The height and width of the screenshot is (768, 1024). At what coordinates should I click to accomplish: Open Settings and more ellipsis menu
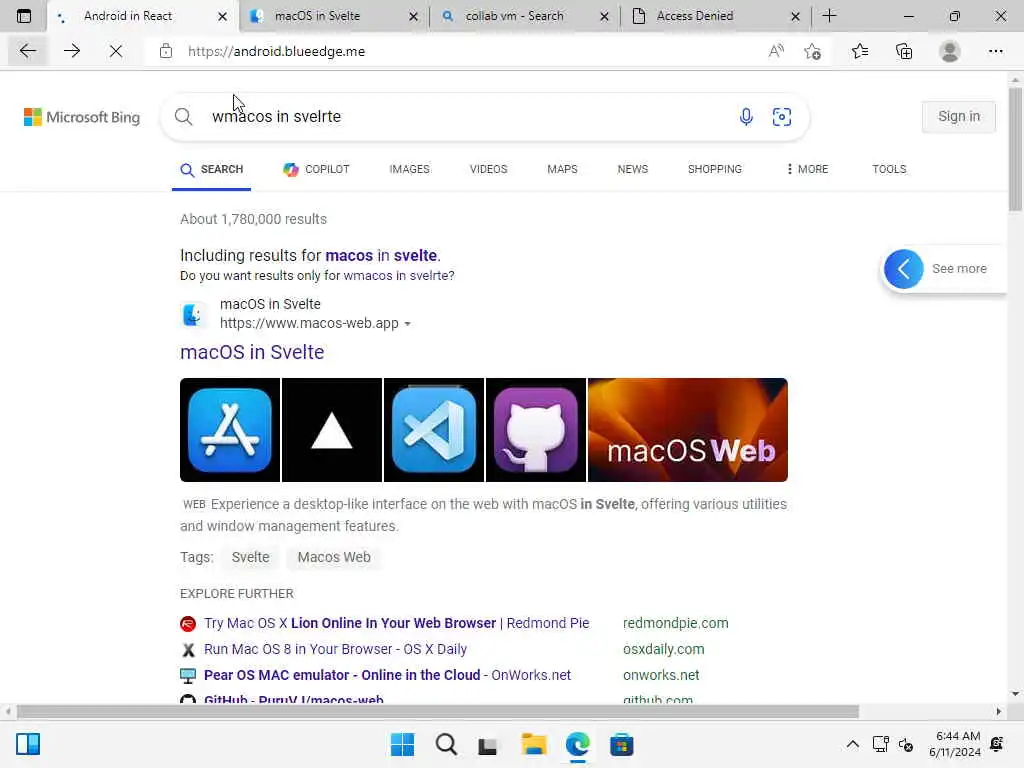(x=995, y=51)
